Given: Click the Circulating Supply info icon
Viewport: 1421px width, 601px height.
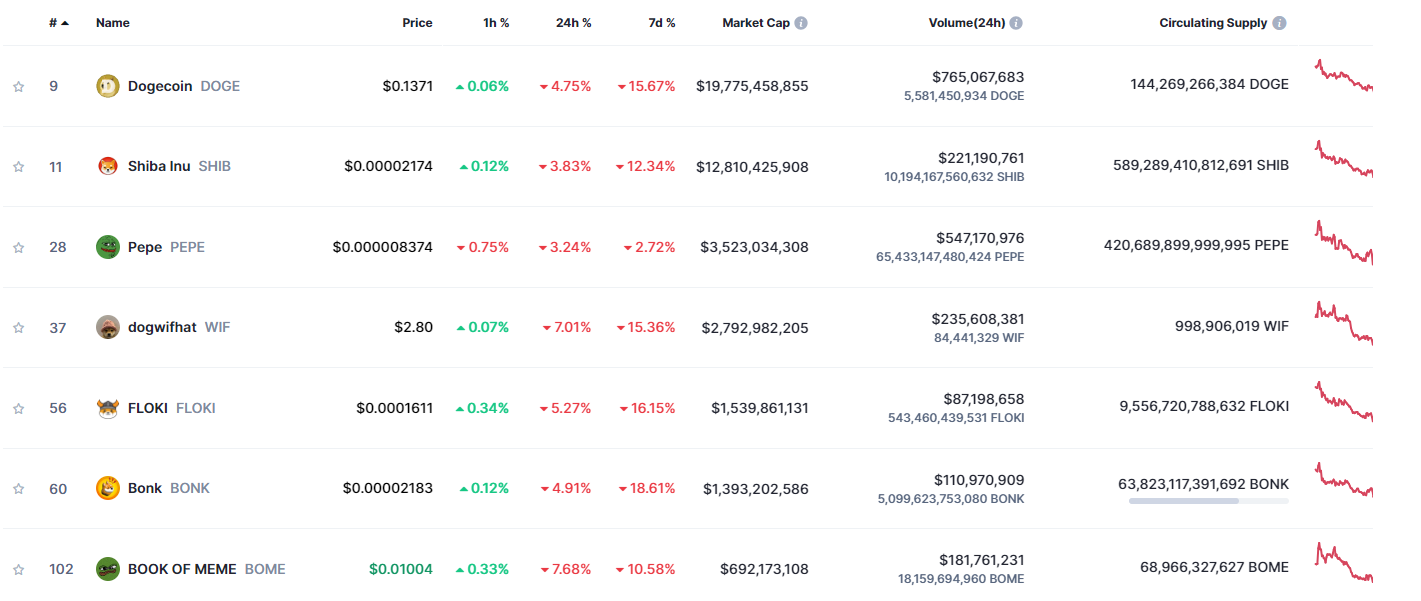Looking at the screenshot, I should click(1280, 23).
